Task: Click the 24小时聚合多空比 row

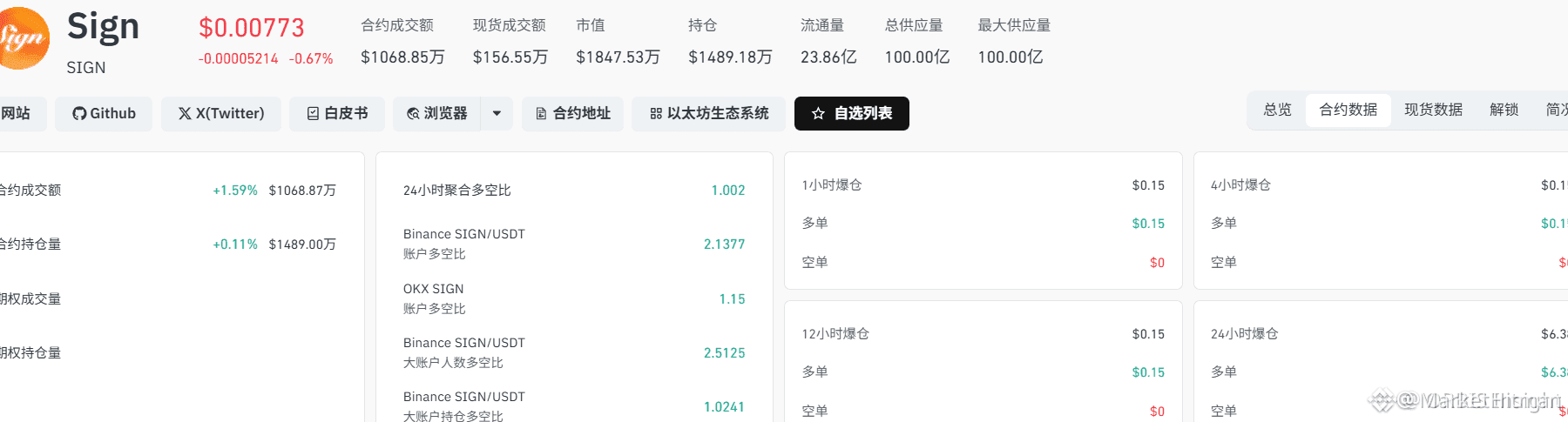Action: 574,191
